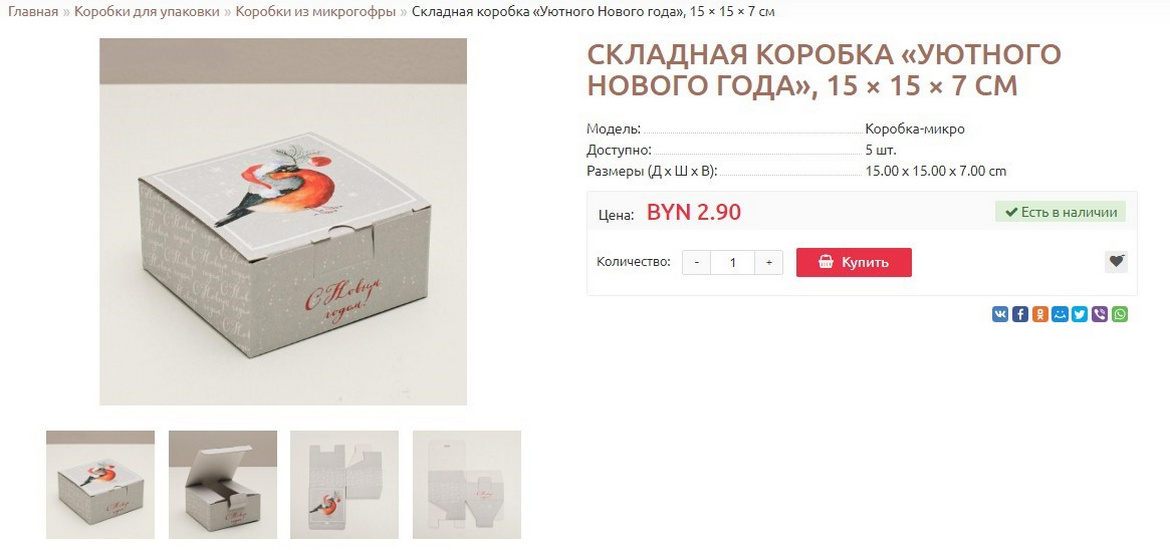The image size is (1170, 550).
Task: Increase quantity with plus button
Action: pos(769,263)
